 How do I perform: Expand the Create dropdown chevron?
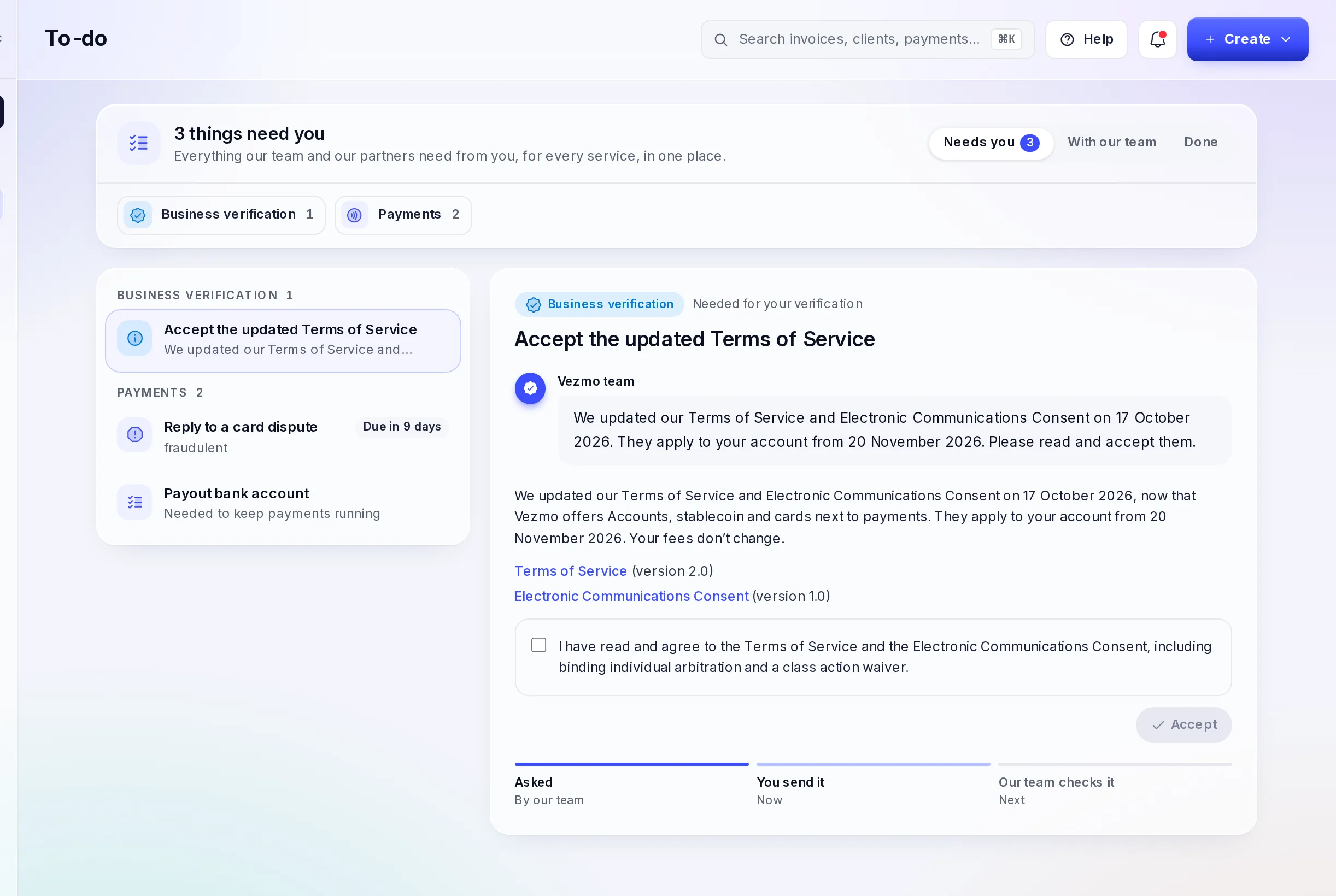tap(1286, 39)
